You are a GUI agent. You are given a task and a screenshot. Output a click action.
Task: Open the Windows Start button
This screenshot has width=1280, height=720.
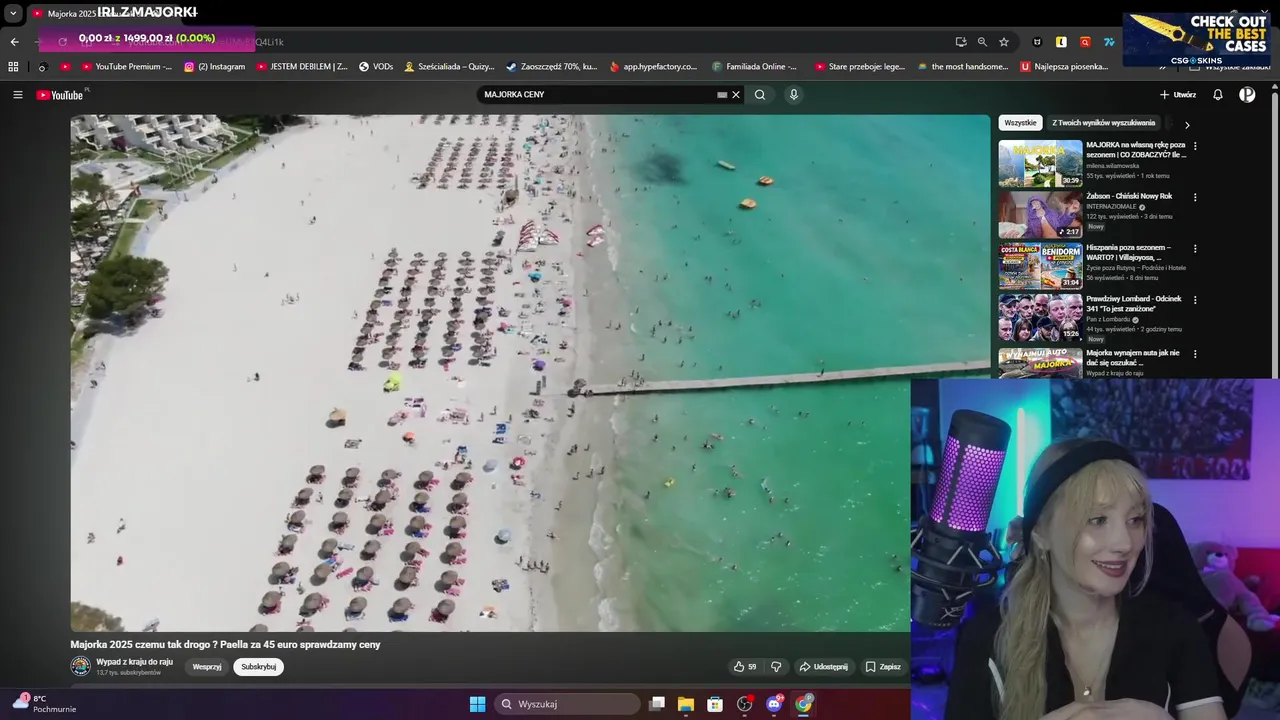coord(477,704)
